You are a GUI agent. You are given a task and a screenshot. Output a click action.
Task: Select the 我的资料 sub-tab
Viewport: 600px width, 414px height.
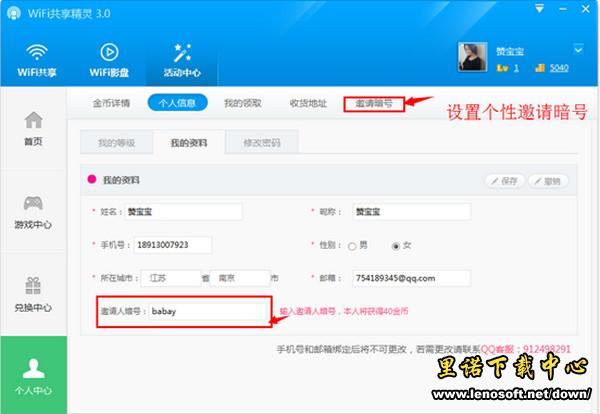pyautogui.click(x=189, y=142)
